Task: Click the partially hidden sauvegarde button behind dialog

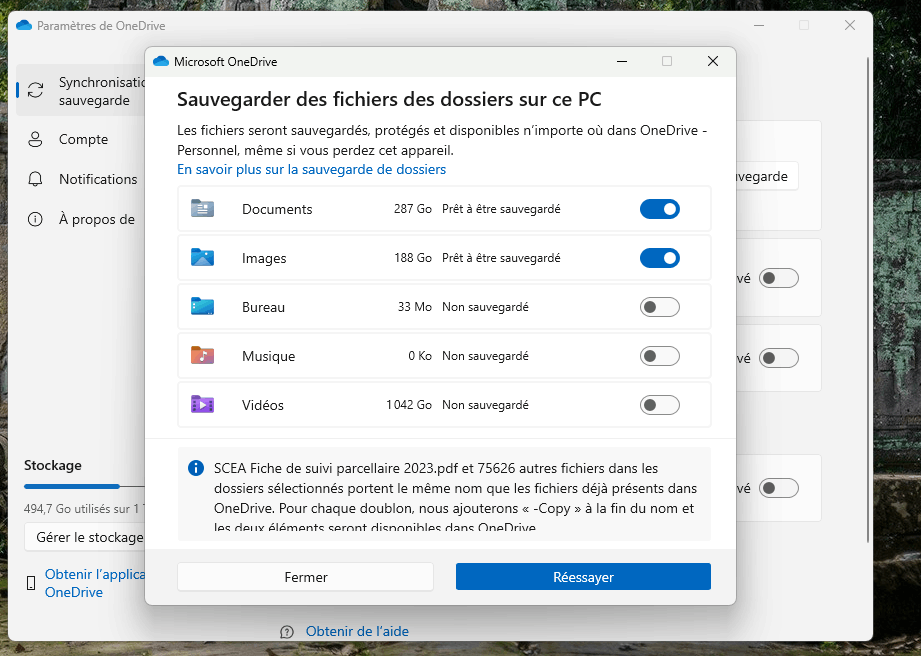Action: click(767, 176)
